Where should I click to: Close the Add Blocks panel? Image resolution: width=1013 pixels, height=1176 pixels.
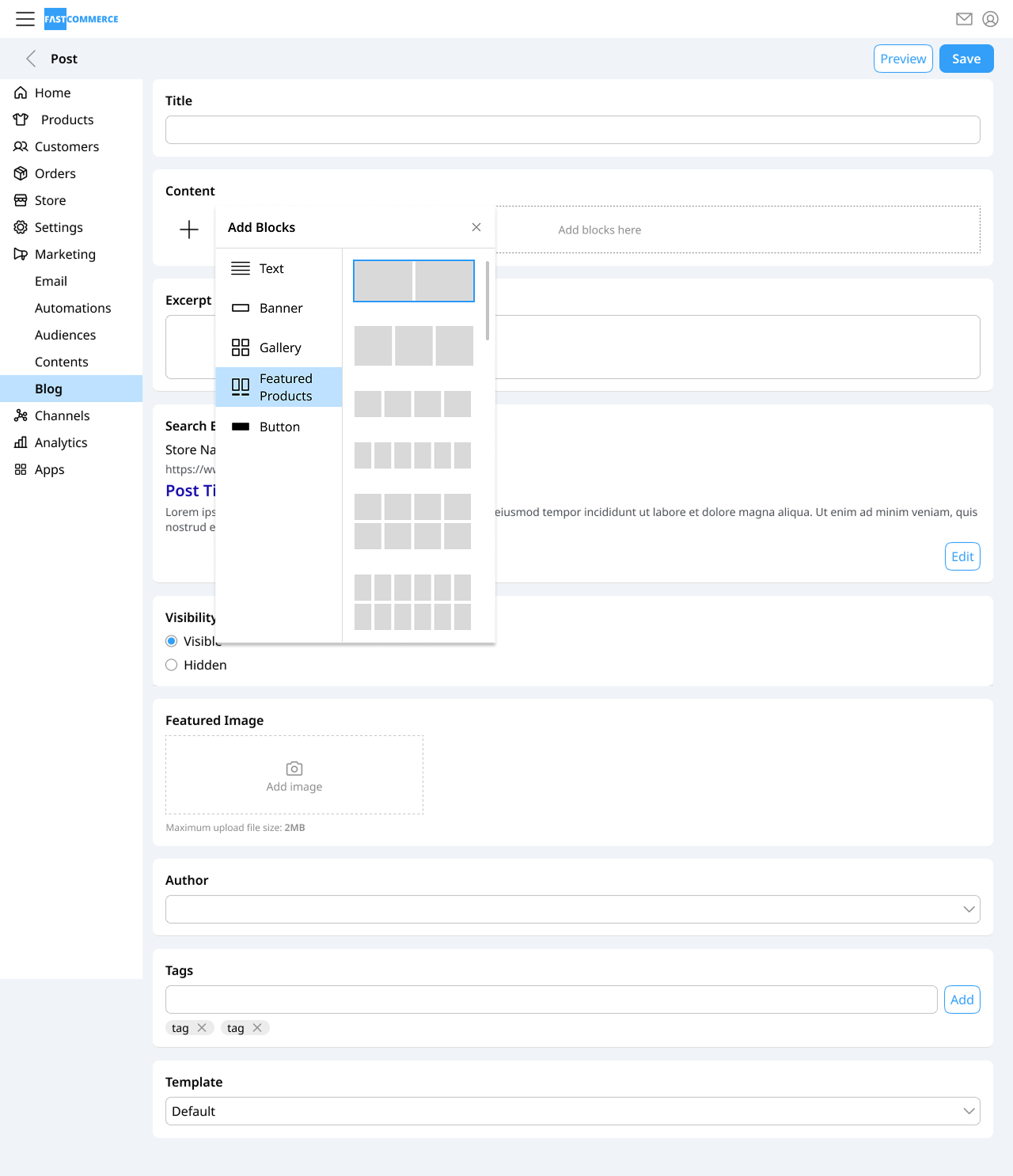(x=476, y=227)
